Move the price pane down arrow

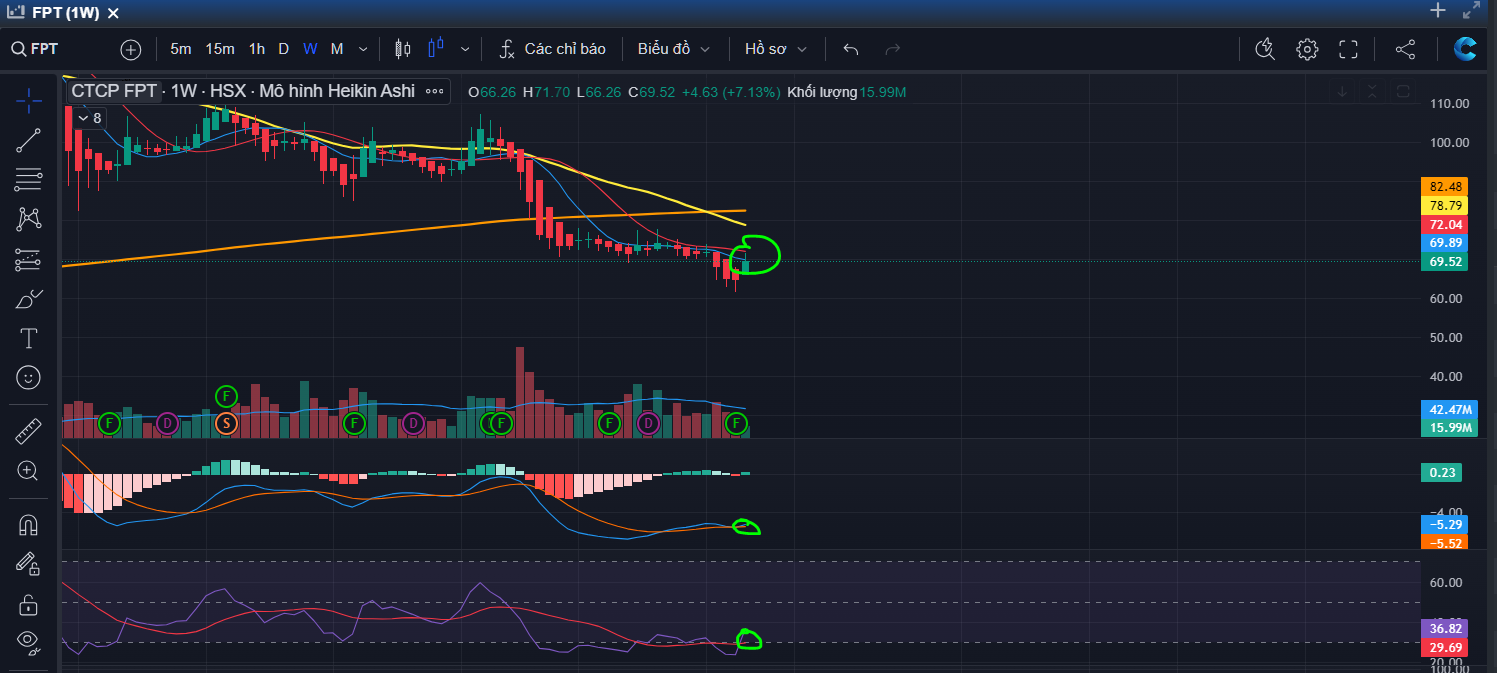(x=1342, y=91)
